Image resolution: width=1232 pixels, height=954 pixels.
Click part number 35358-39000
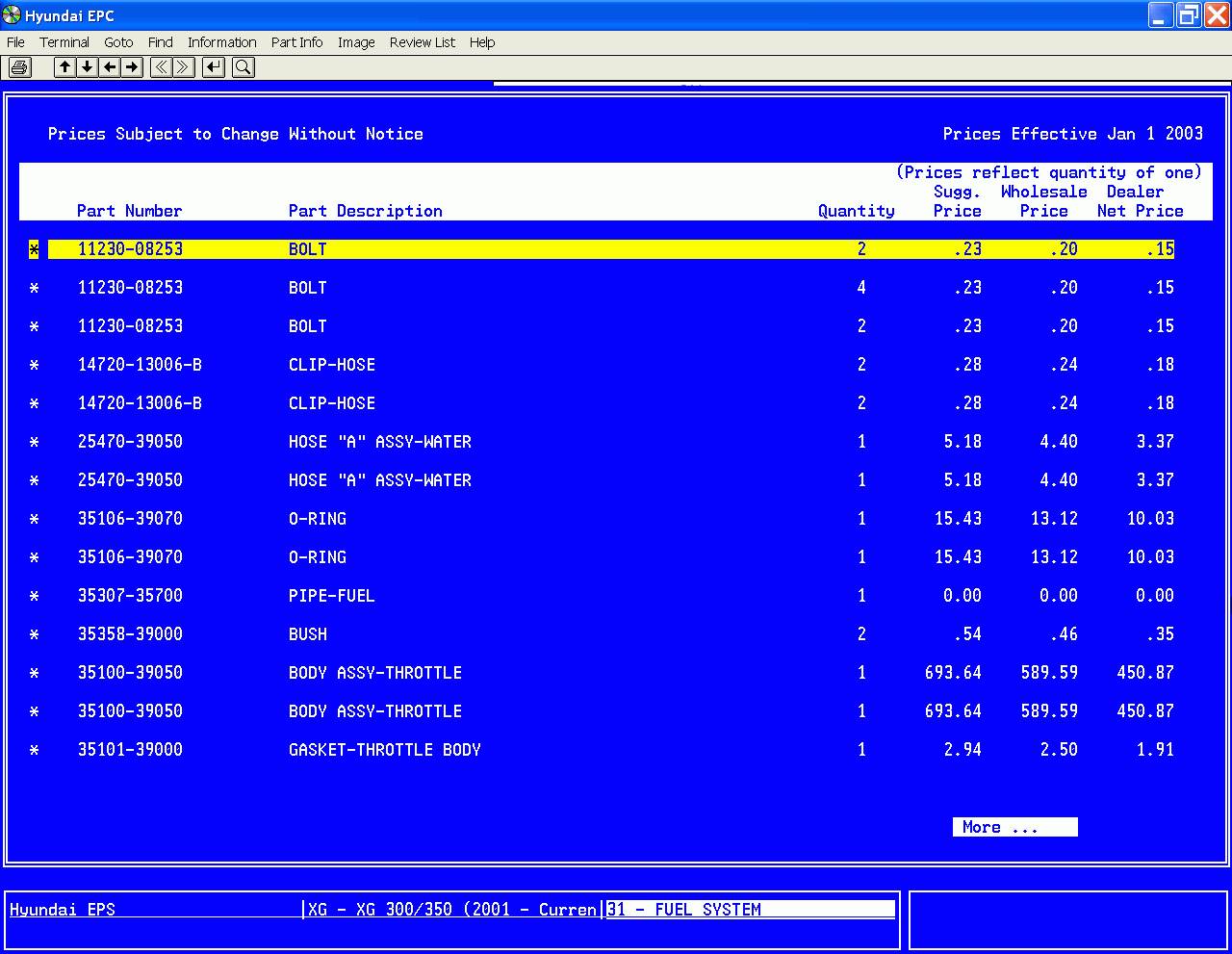pos(130,634)
